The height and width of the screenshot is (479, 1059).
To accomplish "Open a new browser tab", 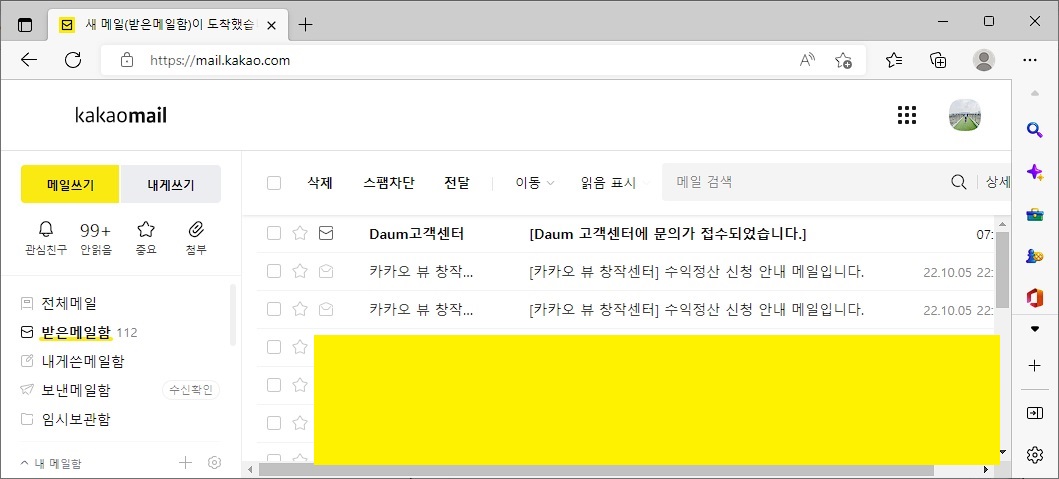I will pyautogui.click(x=306, y=25).
